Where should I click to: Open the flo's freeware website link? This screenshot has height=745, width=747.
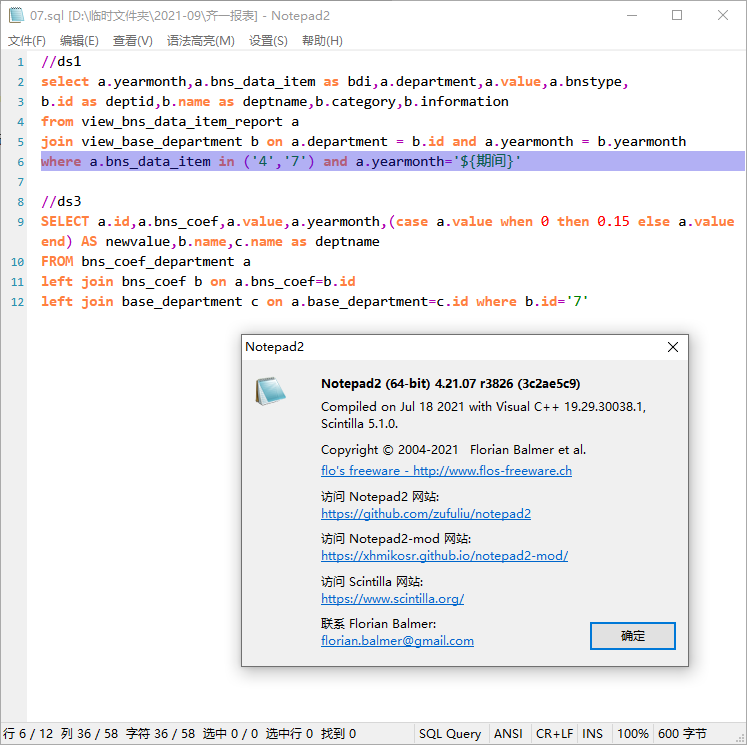coord(446,471)
